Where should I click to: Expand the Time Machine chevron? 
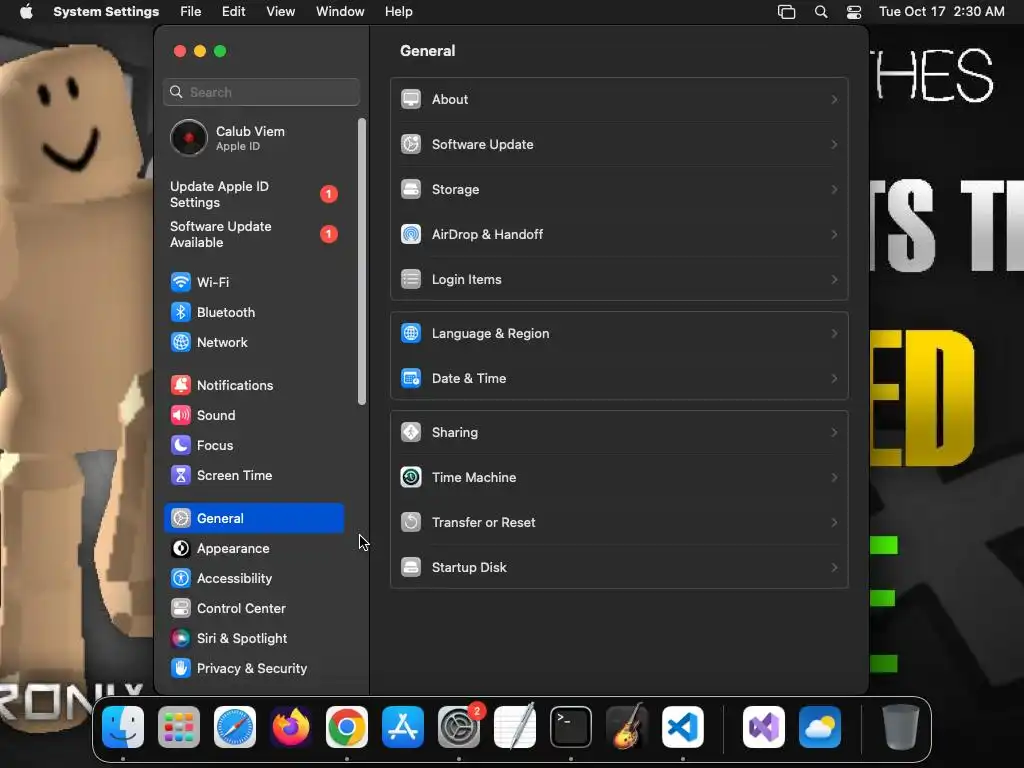coord(834,477)
